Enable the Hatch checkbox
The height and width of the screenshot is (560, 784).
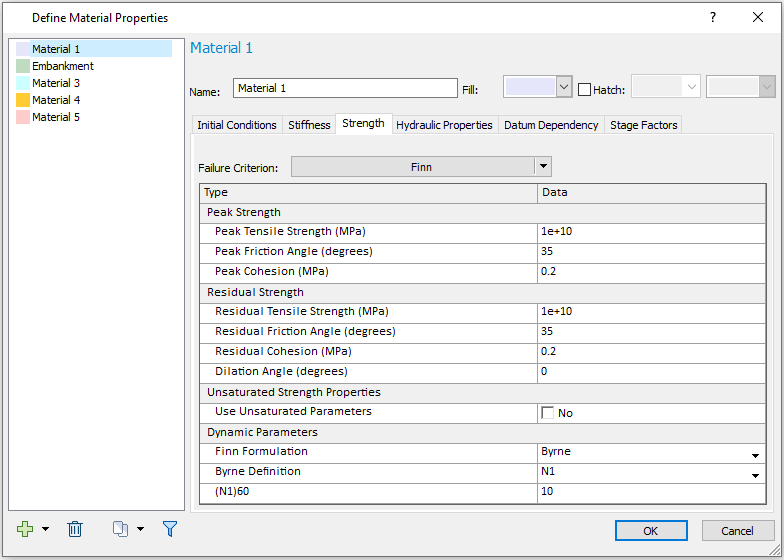(x=585, y=89)
